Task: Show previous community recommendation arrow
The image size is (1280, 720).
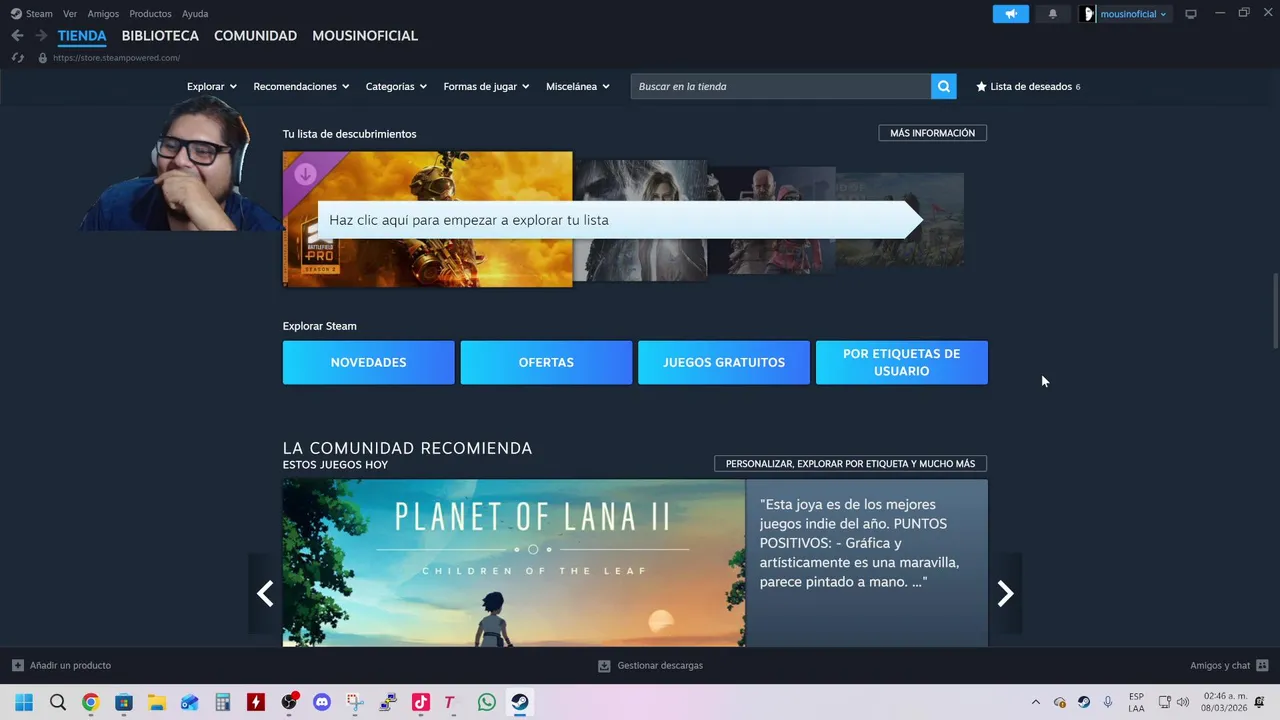Action: pos(265,593)
